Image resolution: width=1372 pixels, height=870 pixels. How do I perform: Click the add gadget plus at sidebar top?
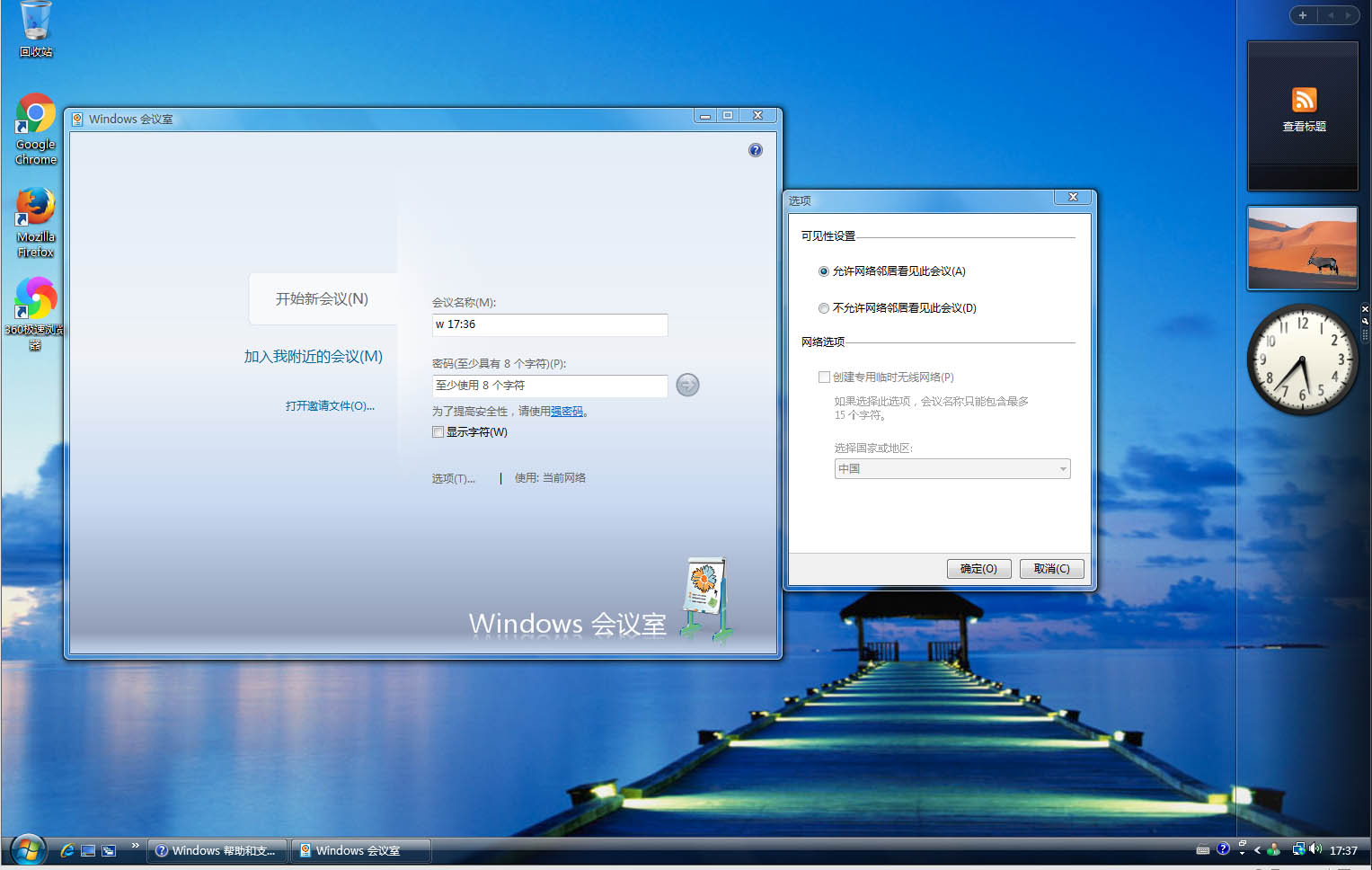[1303, 15]
